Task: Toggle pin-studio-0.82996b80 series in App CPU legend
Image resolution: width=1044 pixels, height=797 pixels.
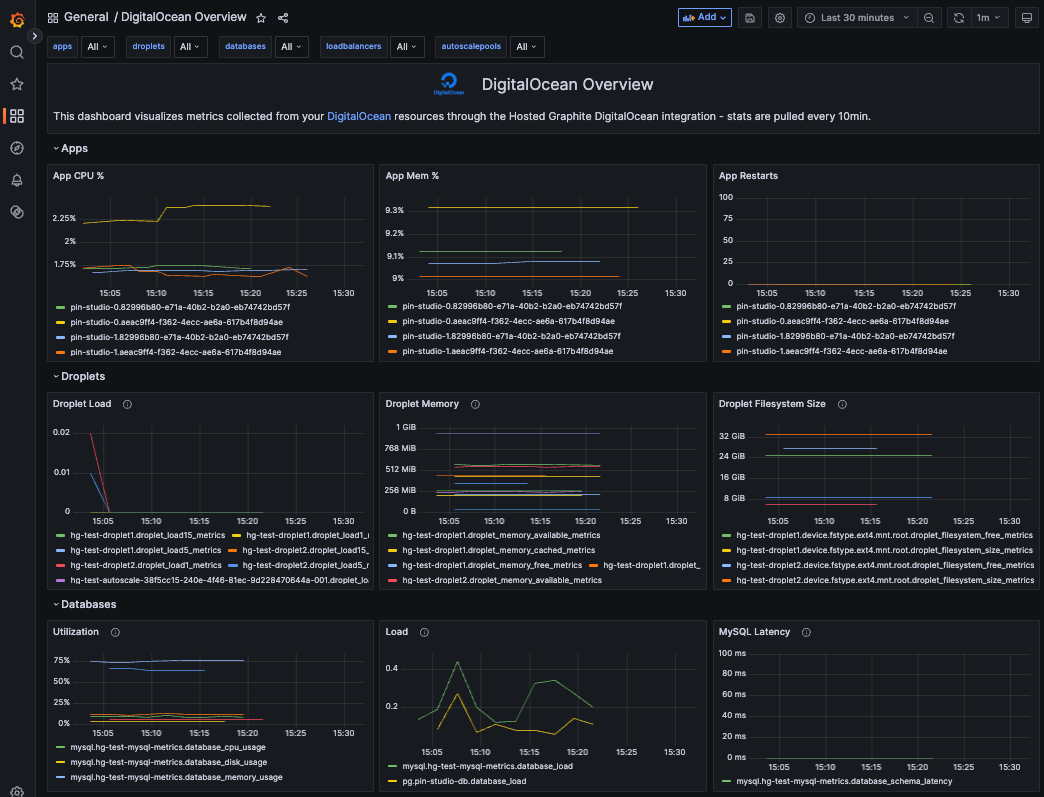Action: coord(180,307)
